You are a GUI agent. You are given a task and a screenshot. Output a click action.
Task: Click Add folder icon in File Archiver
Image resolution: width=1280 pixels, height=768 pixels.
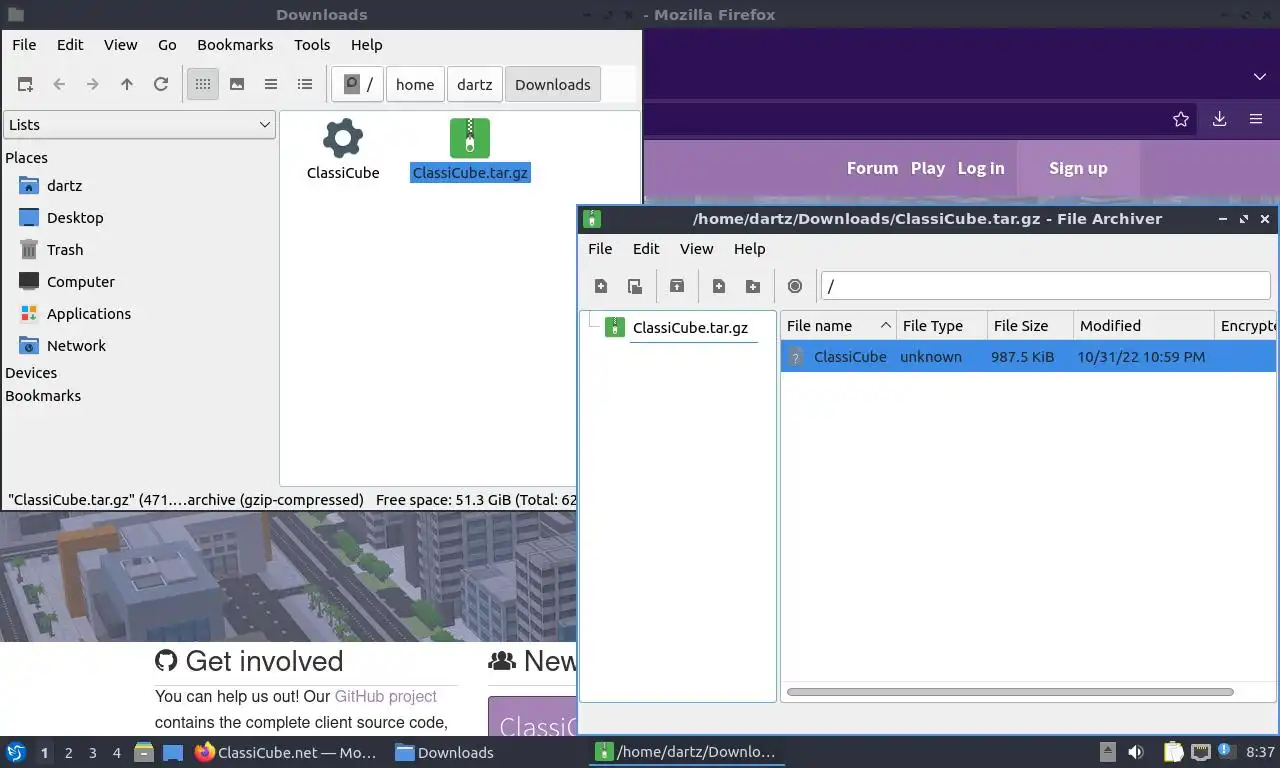pos(753,286)
